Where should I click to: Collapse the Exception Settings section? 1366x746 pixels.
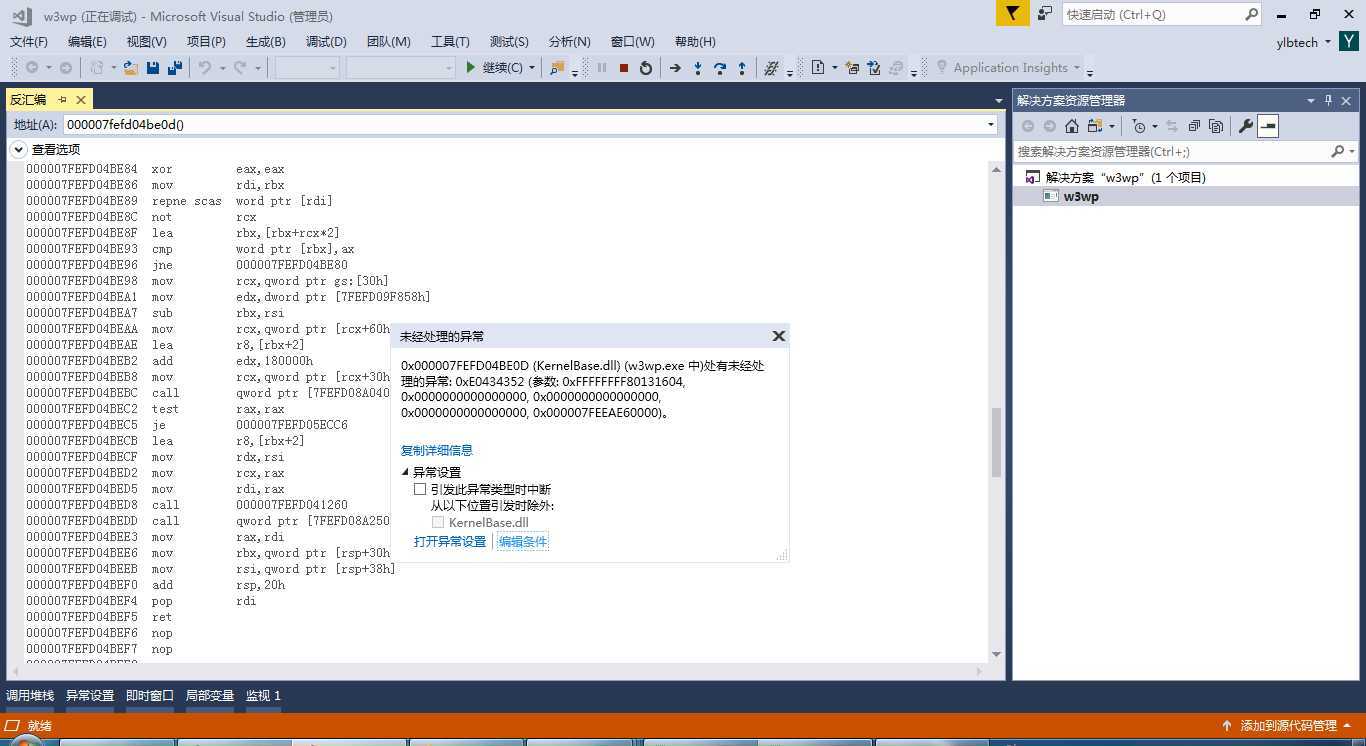coord(406,472)
